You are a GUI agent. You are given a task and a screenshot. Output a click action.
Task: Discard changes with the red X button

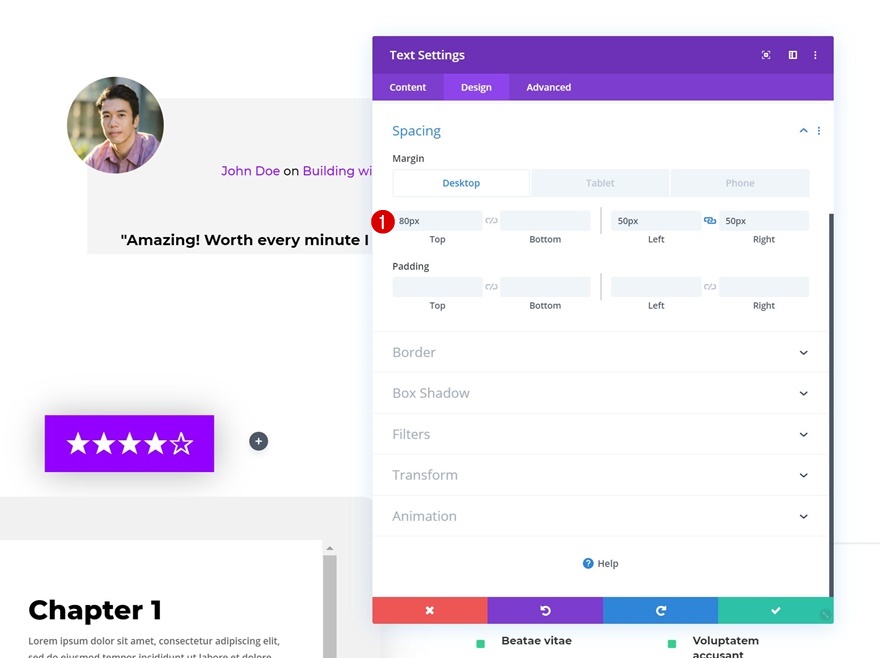(430, 610)
